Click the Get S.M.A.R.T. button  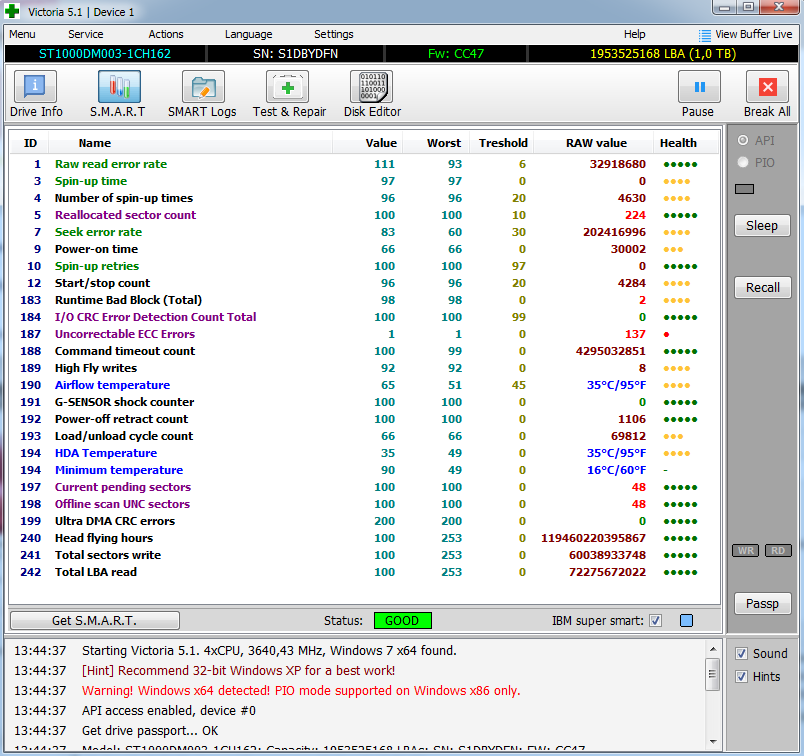pos(94,621)
